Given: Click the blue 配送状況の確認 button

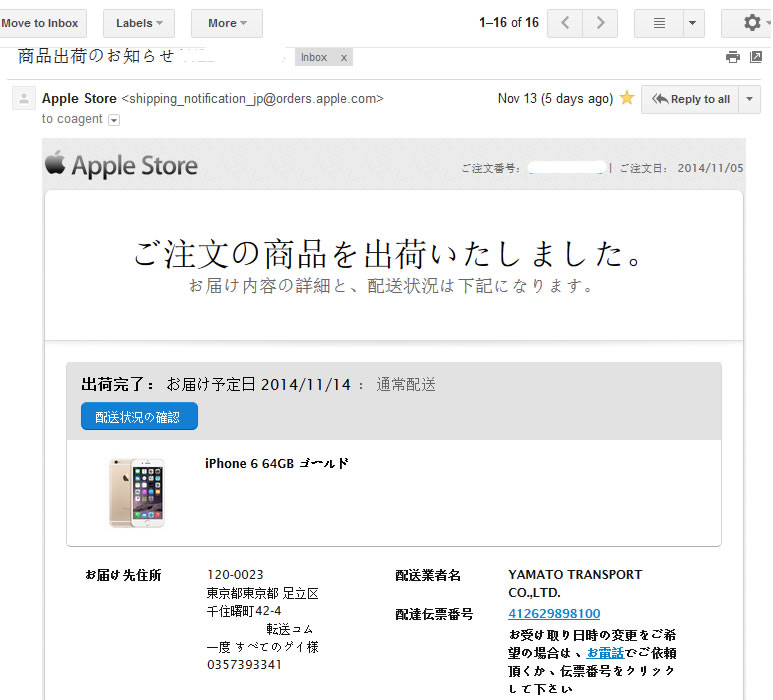Looking at the screenshot, I should [139, 417].
